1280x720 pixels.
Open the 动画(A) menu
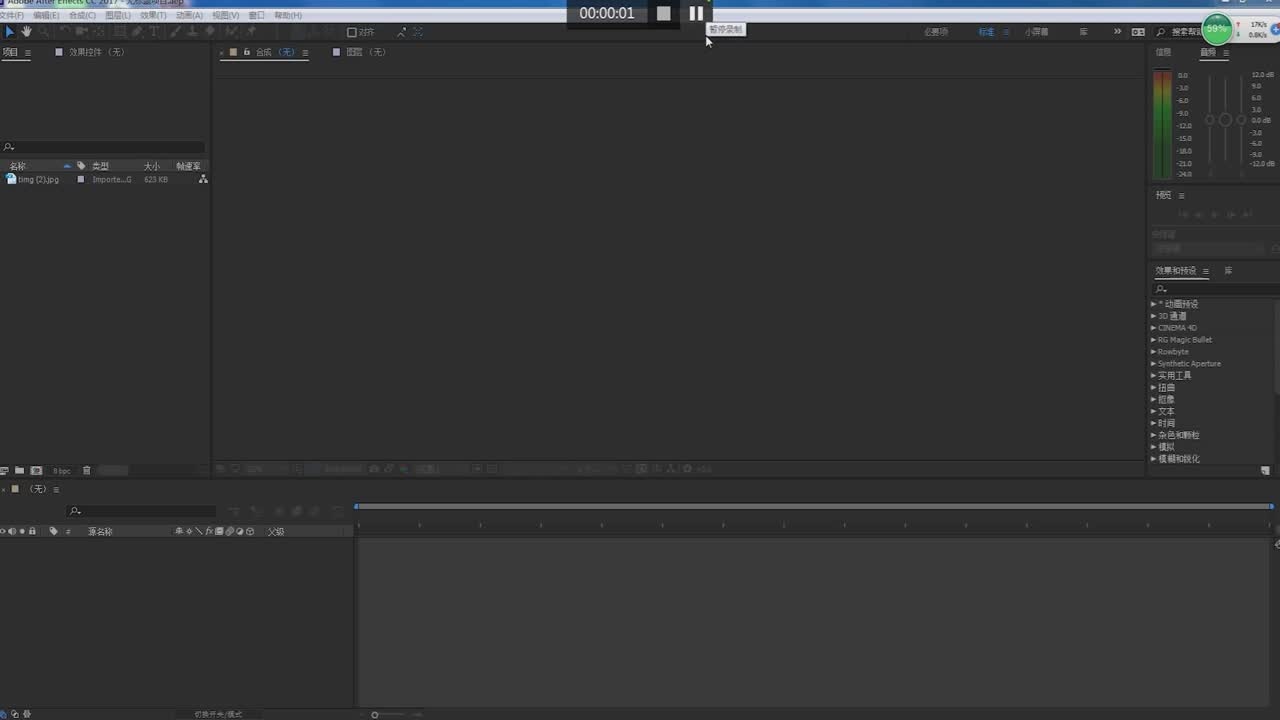[189, 15]
